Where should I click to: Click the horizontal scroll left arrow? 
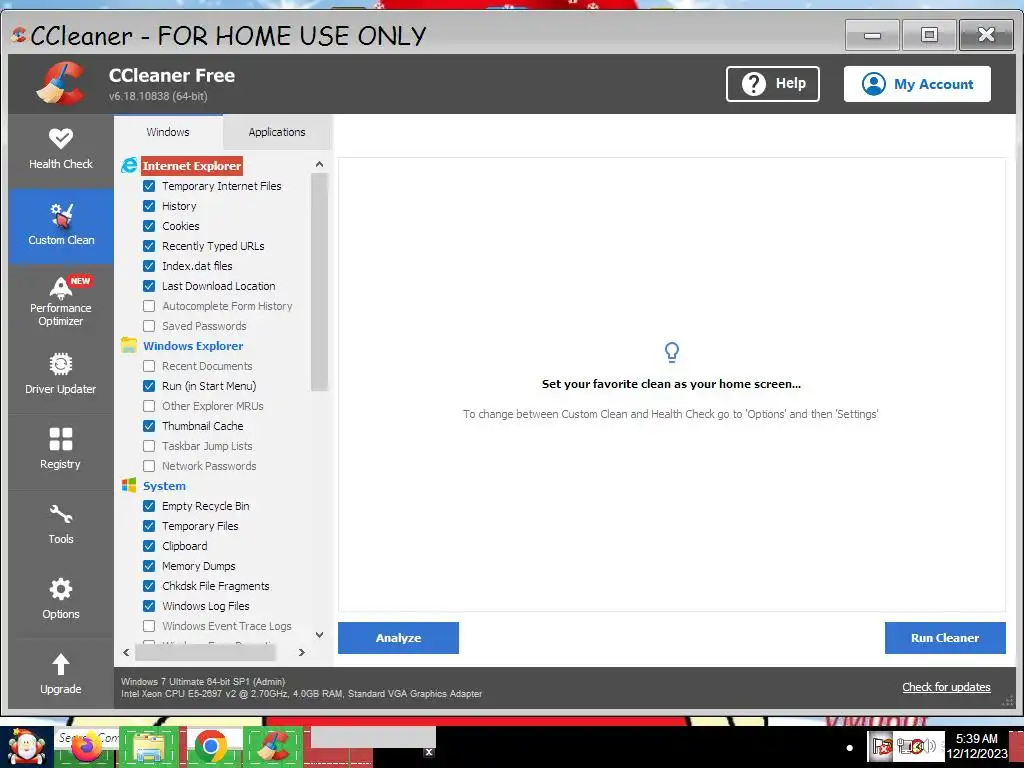126,652
